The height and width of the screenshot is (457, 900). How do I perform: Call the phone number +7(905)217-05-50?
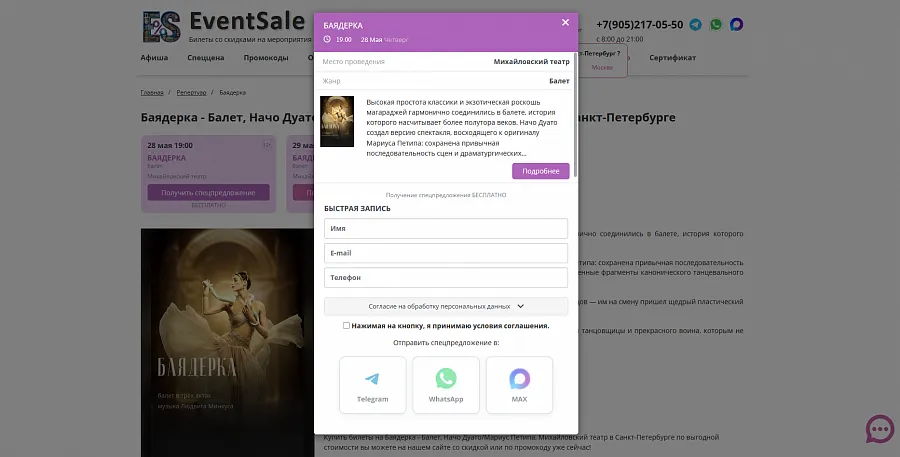pos(639,25)
